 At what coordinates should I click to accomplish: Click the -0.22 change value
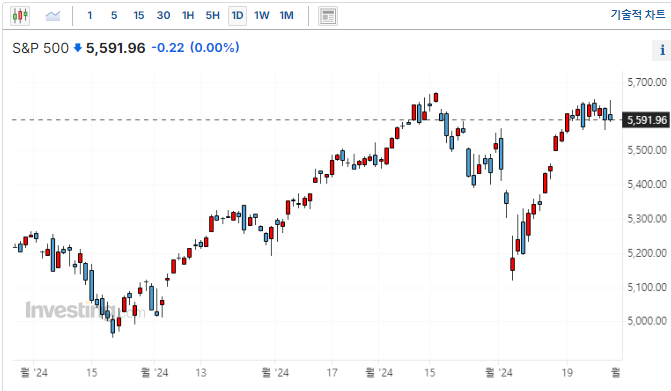click(x=168, y=47)
